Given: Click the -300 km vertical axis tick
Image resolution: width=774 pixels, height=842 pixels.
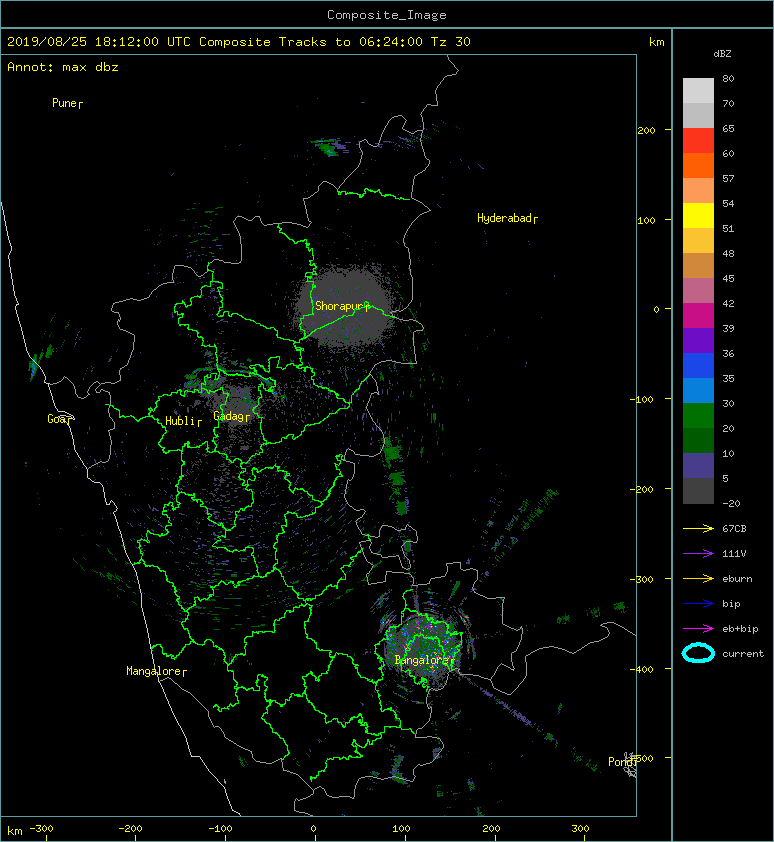Looking at the screenshot, I should click(x=641, y=579).
